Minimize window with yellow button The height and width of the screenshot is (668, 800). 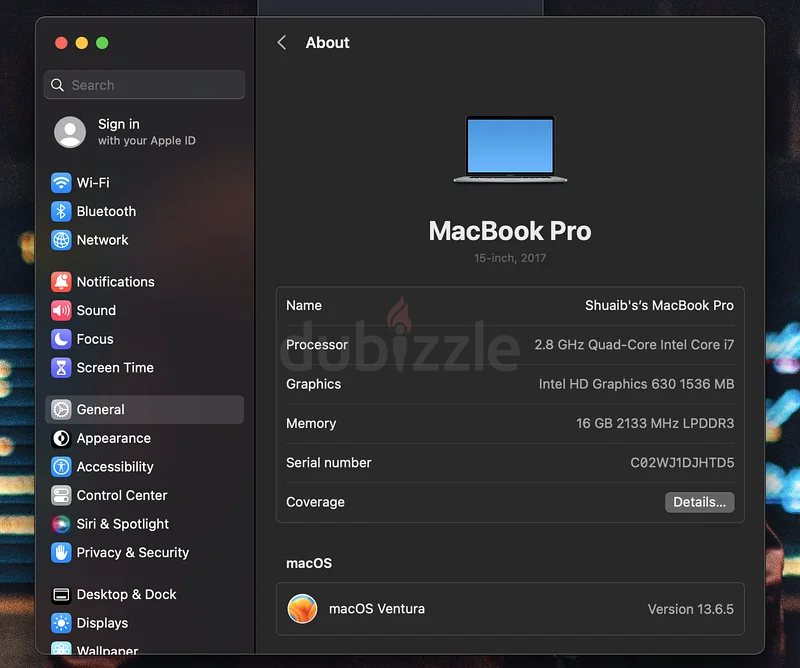coord(82,43)
